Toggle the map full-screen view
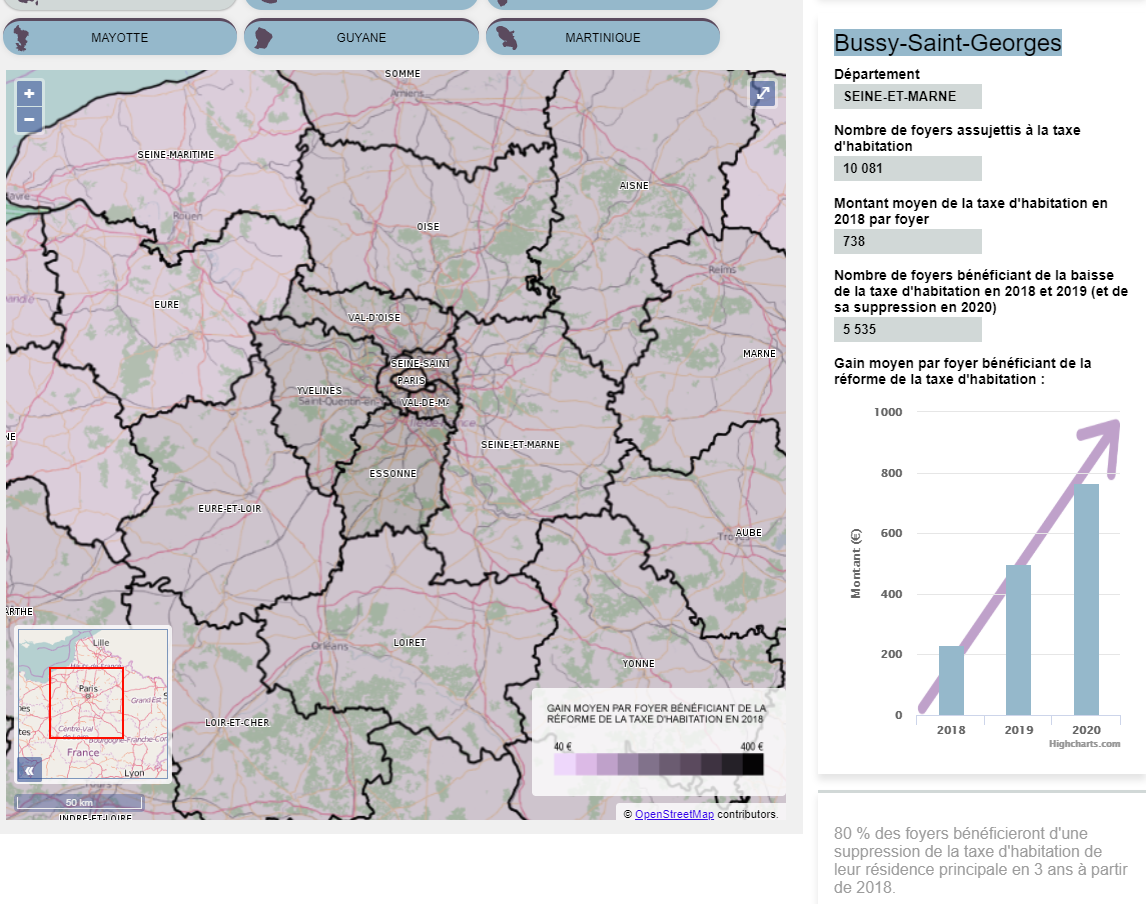Viewport: 1146px width, 904px height. 763,94
